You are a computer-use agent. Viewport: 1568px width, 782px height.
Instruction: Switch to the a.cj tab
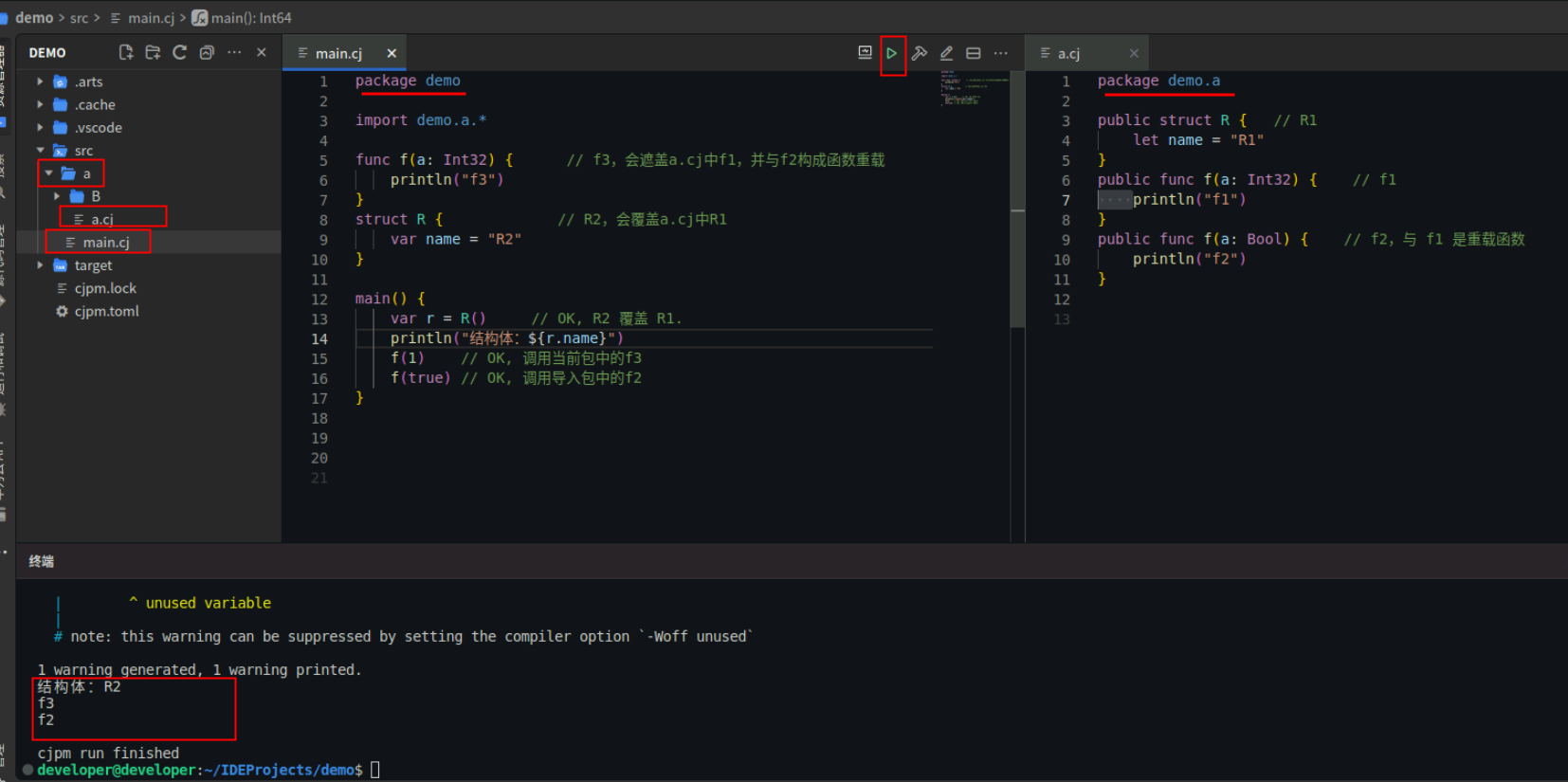pos(1068,54)
